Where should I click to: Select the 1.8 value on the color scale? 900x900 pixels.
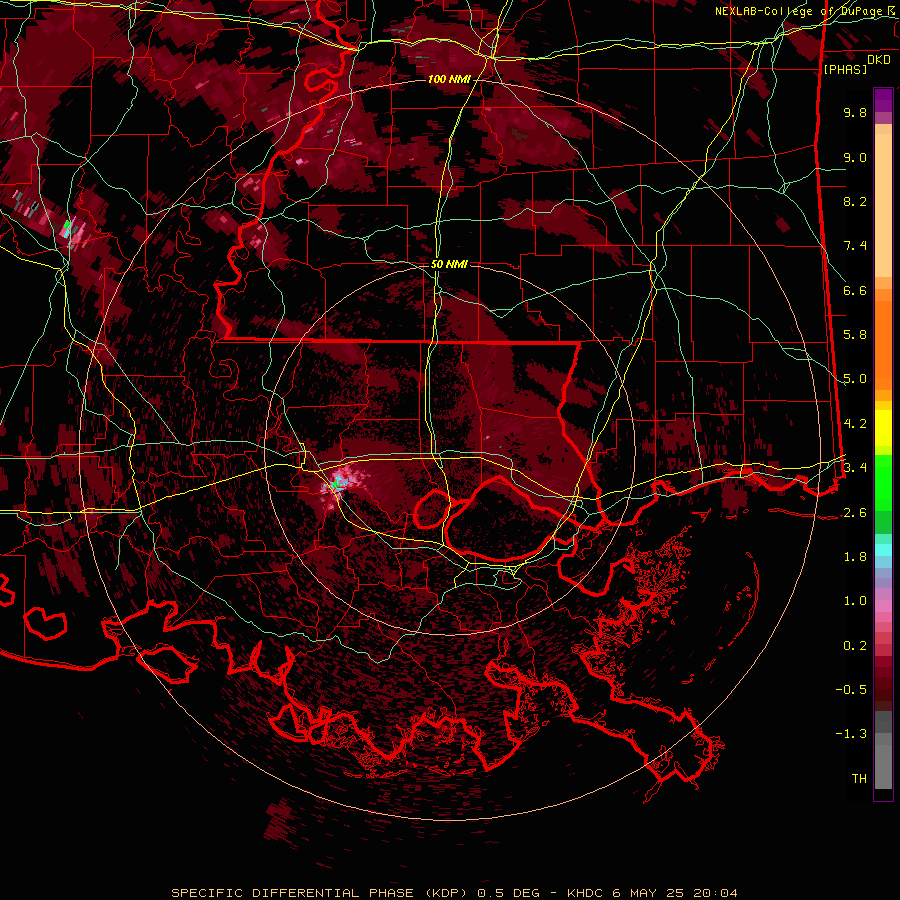pos(855,557)
